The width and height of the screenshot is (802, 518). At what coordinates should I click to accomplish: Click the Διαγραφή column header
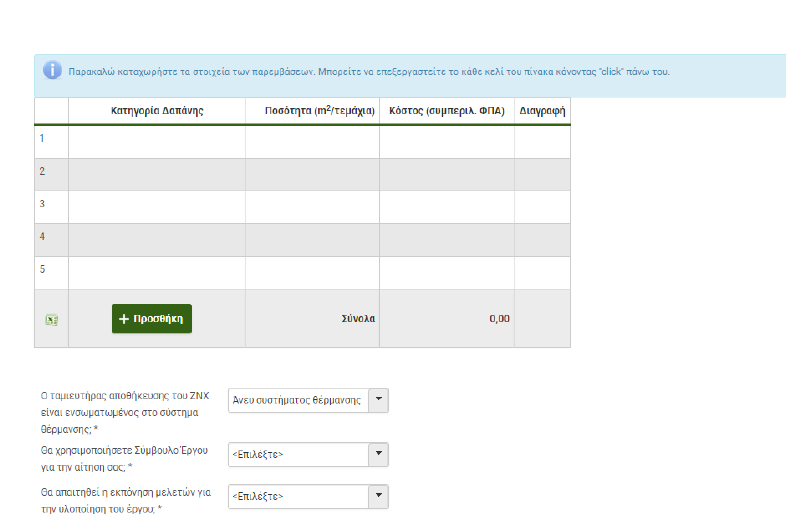pos(542,111)
